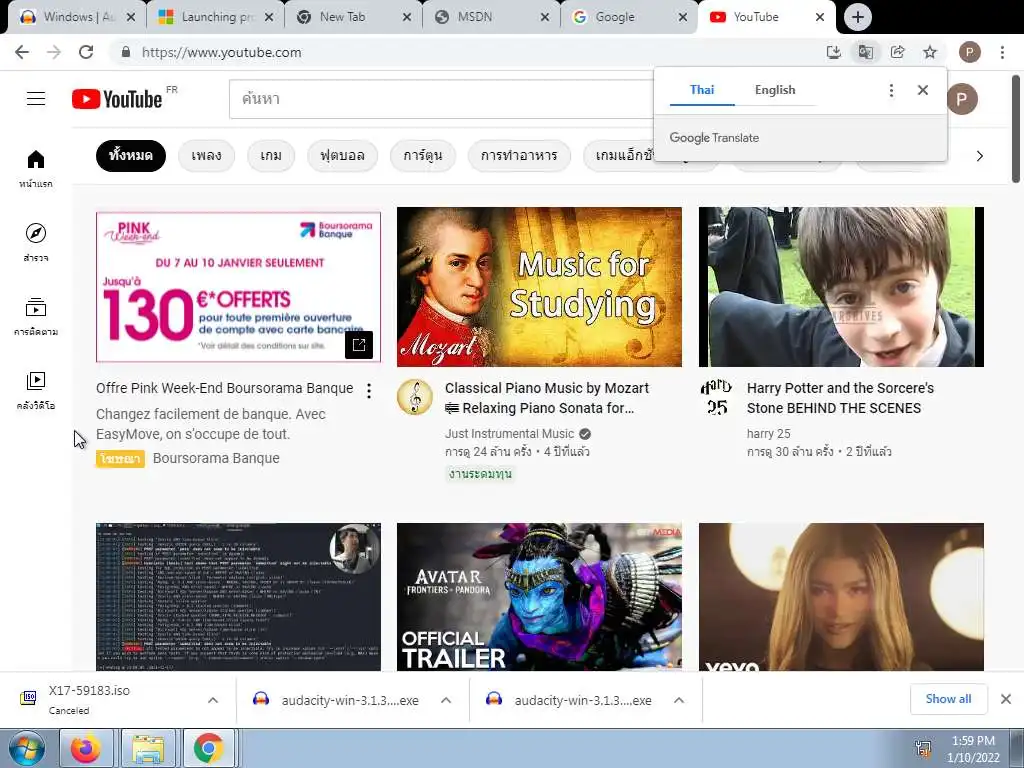Click the browser back arrow
Viewport: 1024px width, 768px height.
(x=22, y=52)
